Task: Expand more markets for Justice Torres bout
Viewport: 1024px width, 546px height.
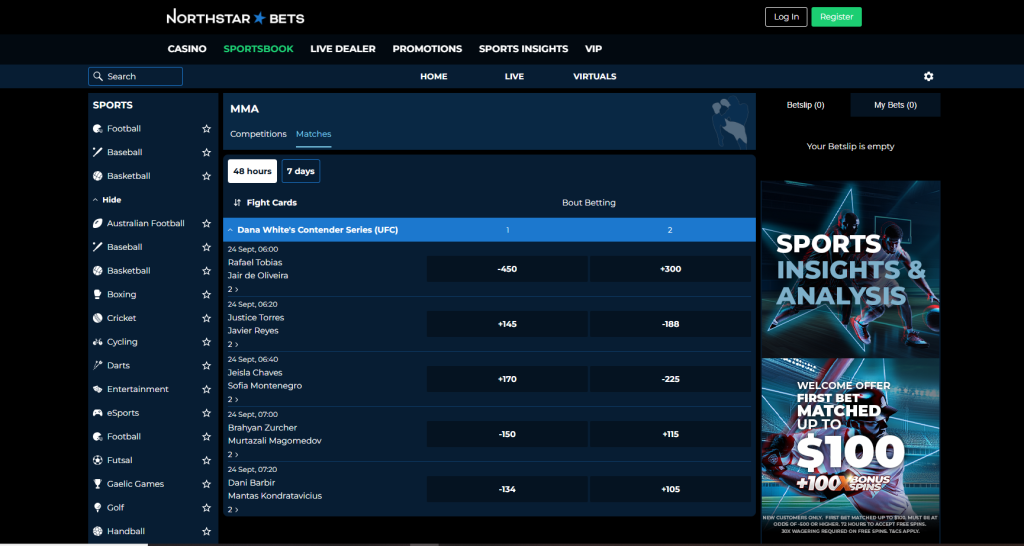Action: (233, 344)
